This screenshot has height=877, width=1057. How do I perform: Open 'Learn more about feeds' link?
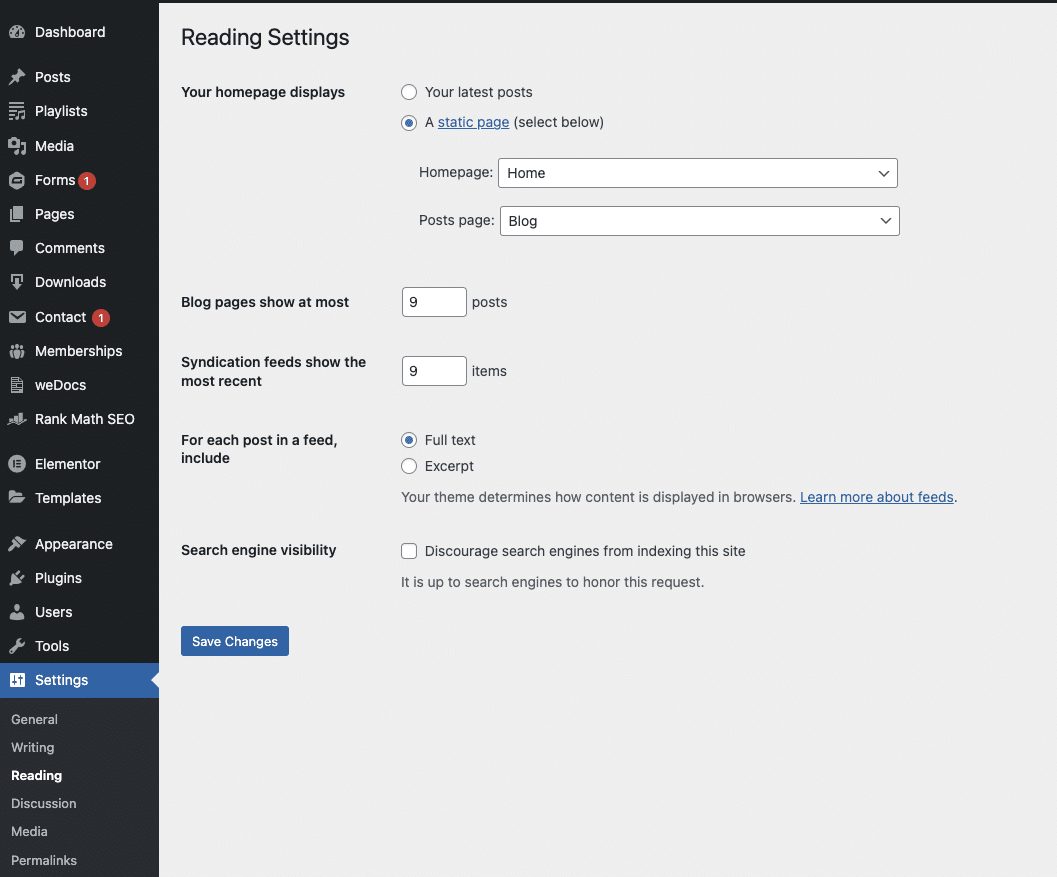click(876, 497)
